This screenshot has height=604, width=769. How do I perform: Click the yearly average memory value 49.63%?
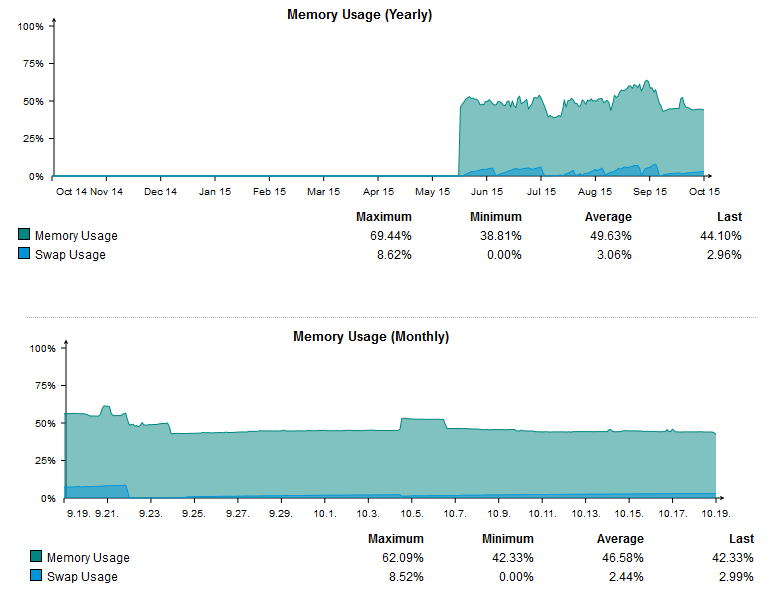611,236
